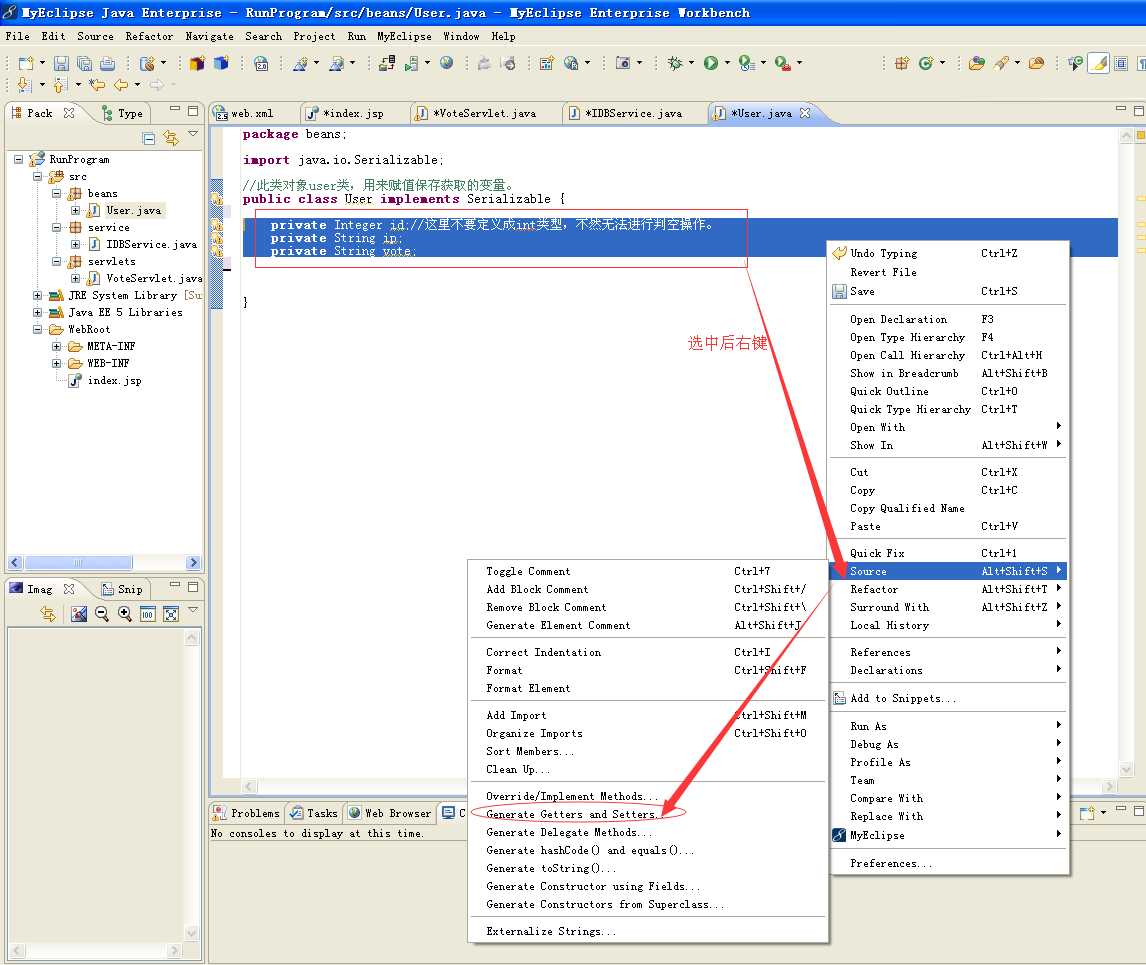
Task: Click the Debug bug toolbar icon
Action: (675, 64)
